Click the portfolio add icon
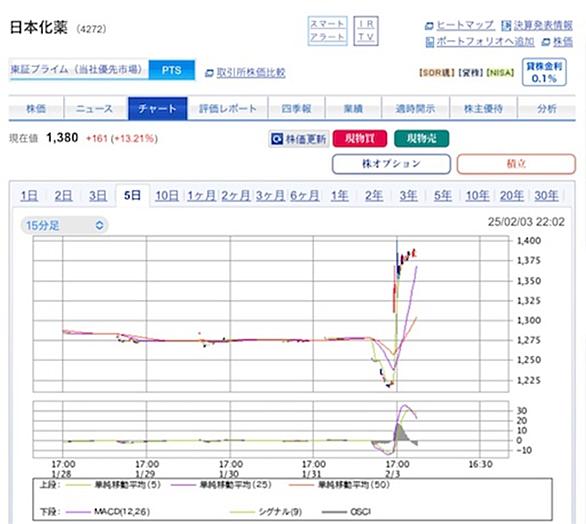Viewport: 586px width, 524px height. (430, 42)
